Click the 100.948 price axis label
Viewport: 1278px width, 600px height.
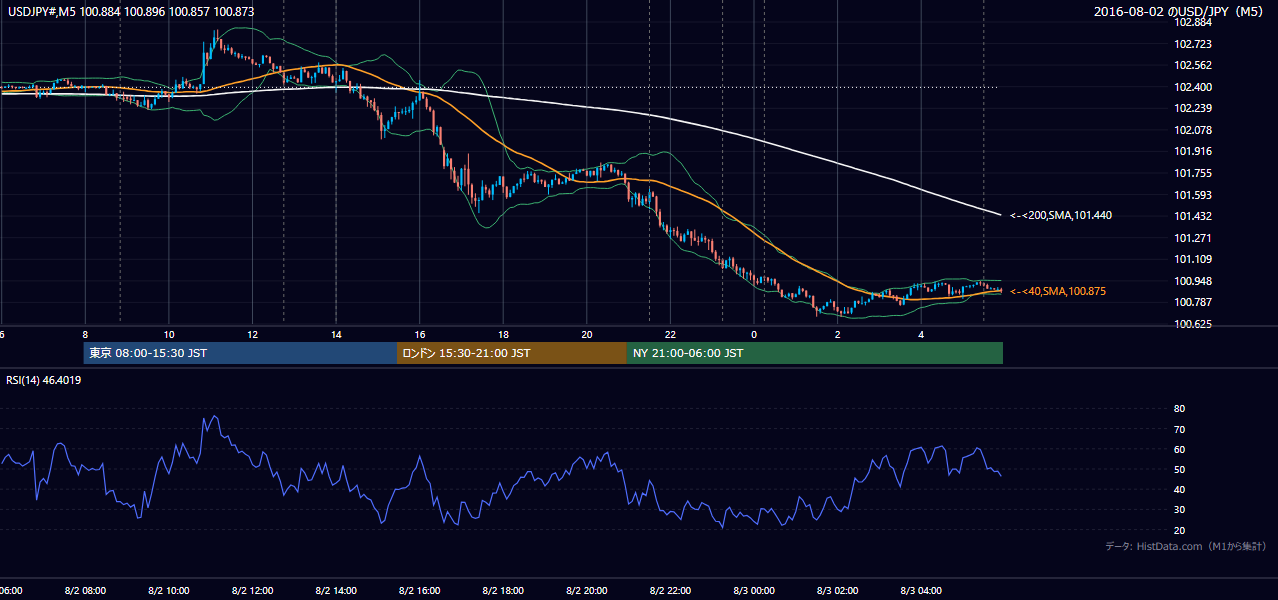[x=1193, y=281]
